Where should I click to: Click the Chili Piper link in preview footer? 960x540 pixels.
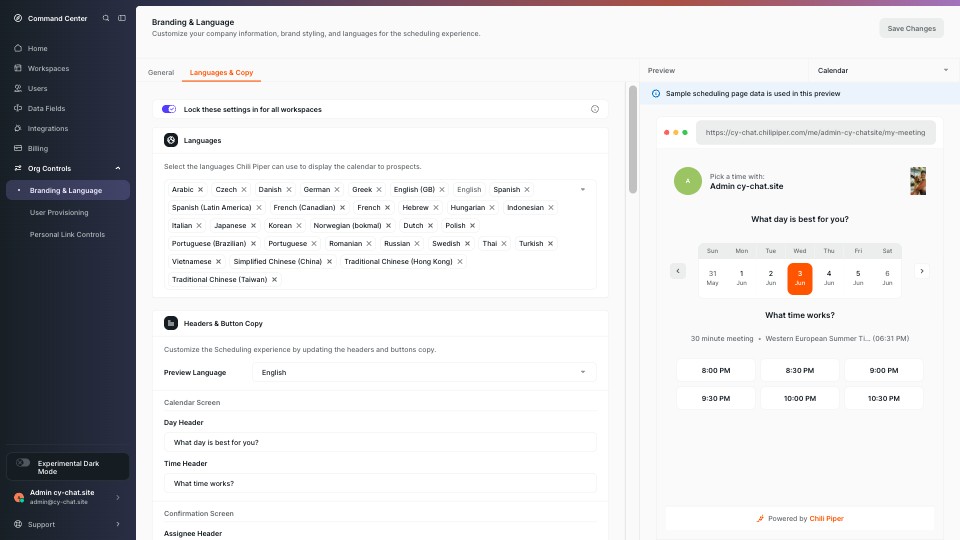pyautogui.click(x=827, y=519)
